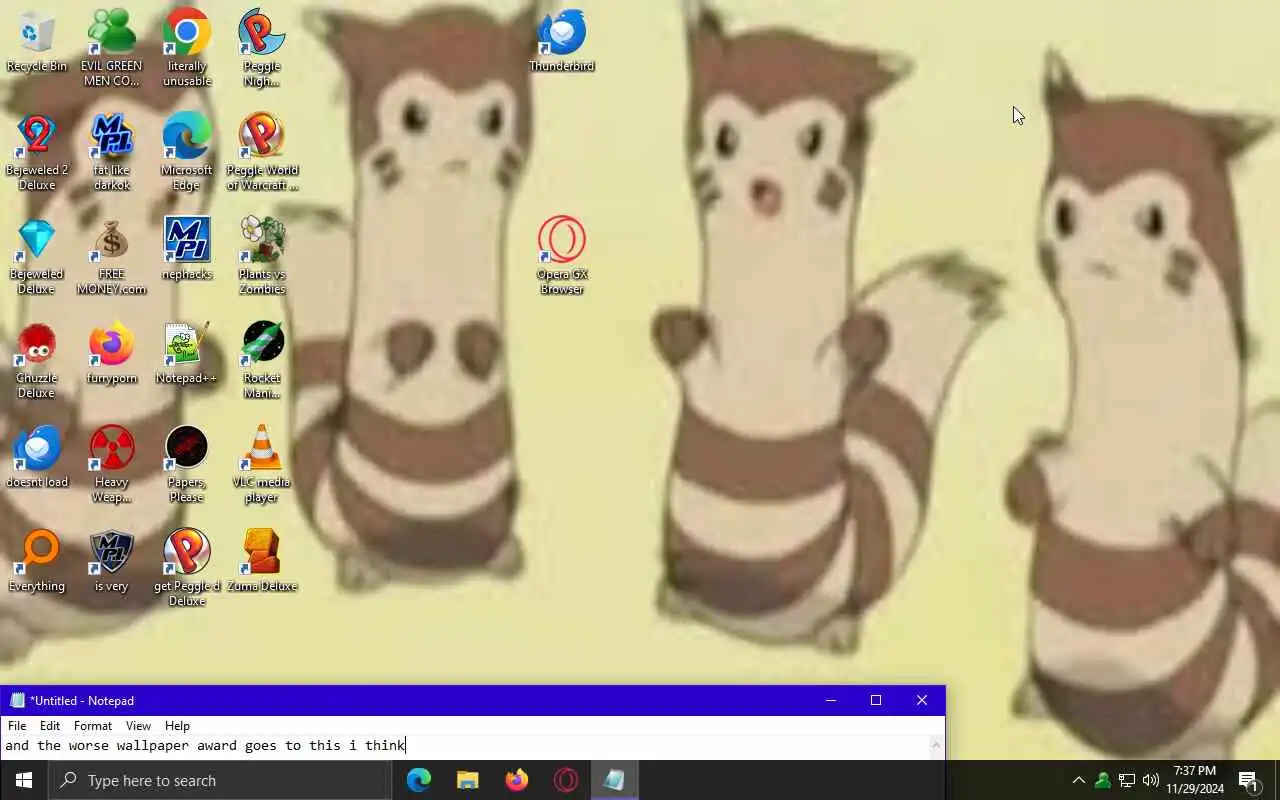This screenshot has height=800, width=1280.
Task: Select the FREE MONEY.com desktop icon
Action: (x=112, y=256)
